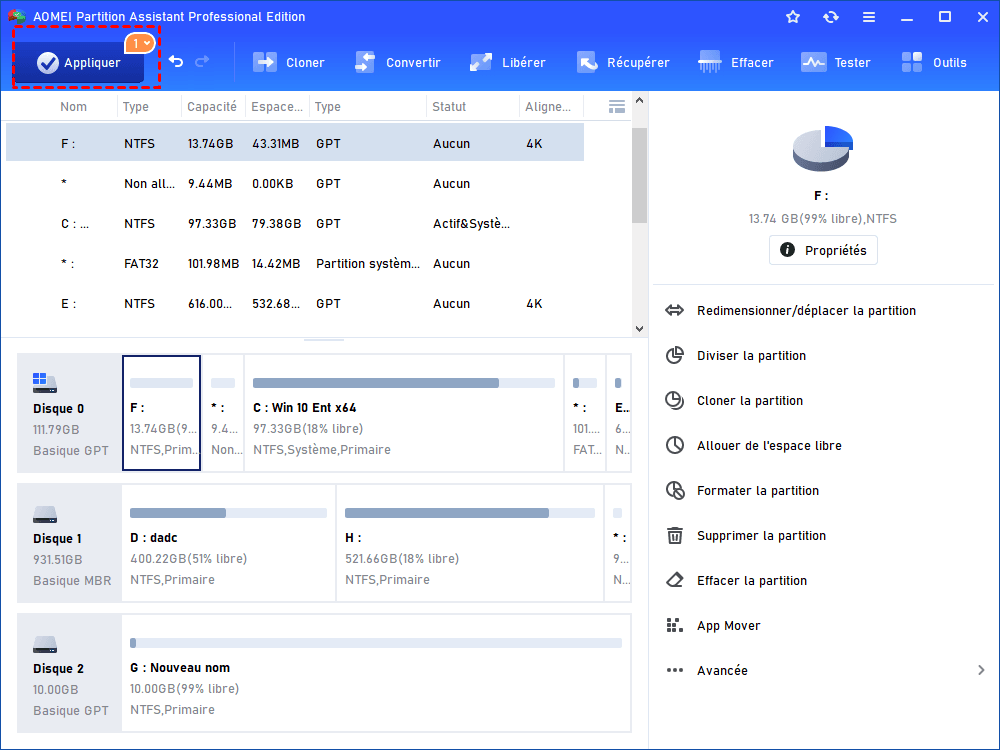Click the refresh icon in title bar

pyautogui.click(x=830, y=17)
